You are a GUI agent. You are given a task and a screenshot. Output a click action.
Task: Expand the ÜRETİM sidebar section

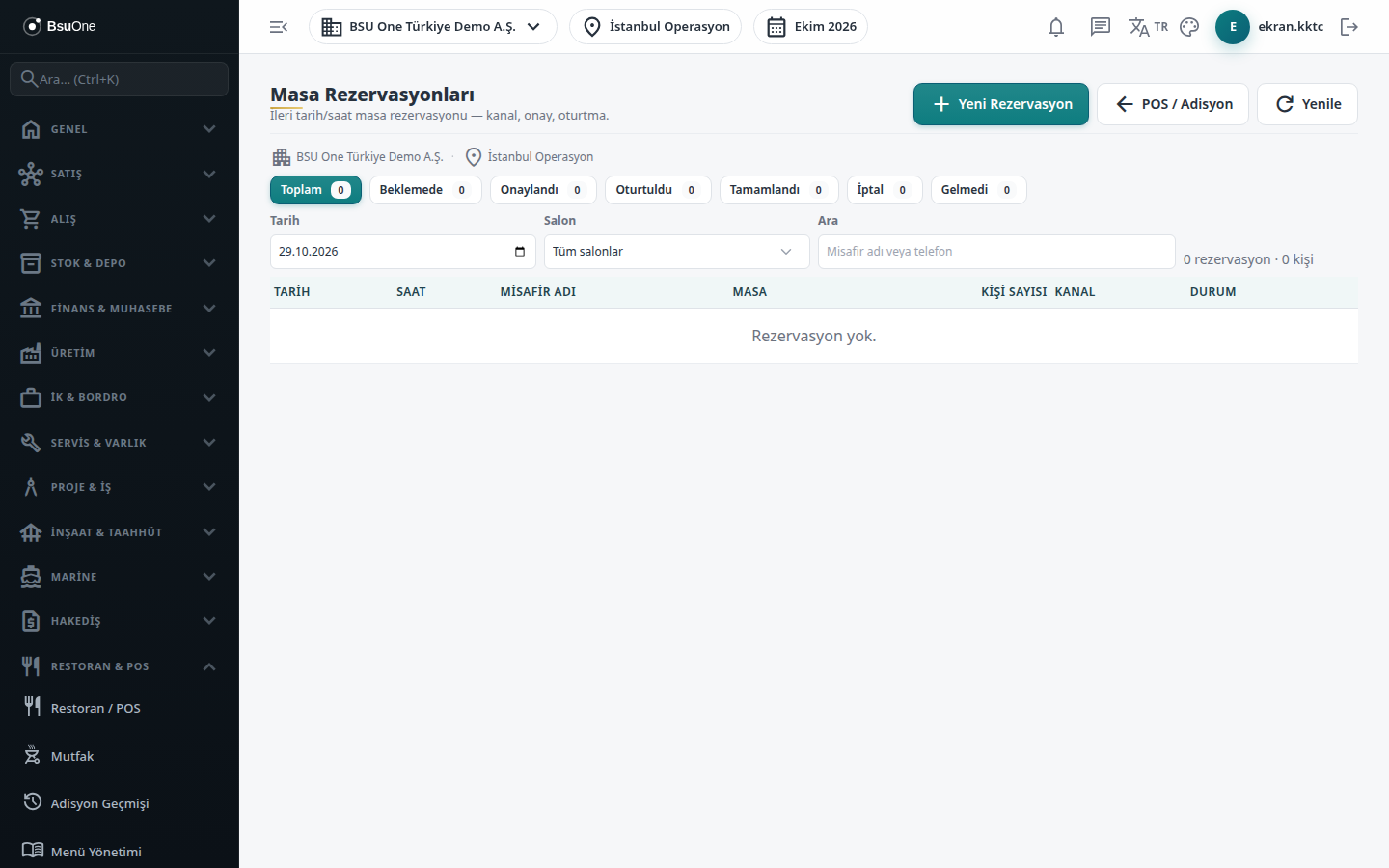(x=120, y=353)
